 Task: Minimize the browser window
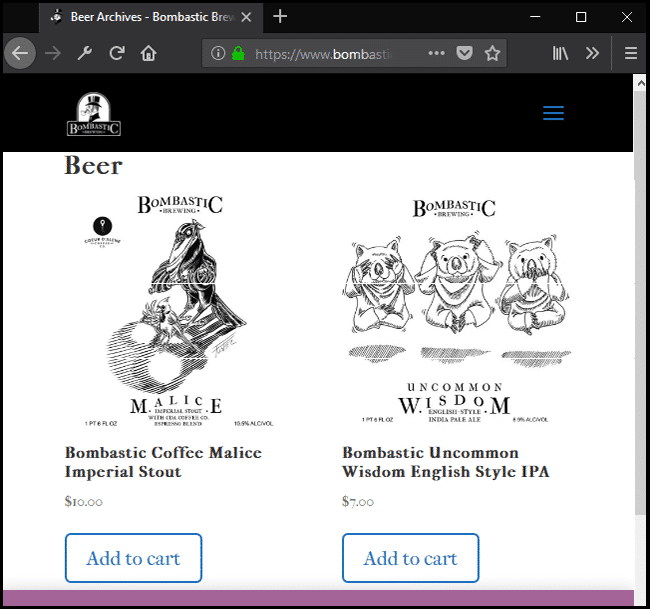coord(535,17)
